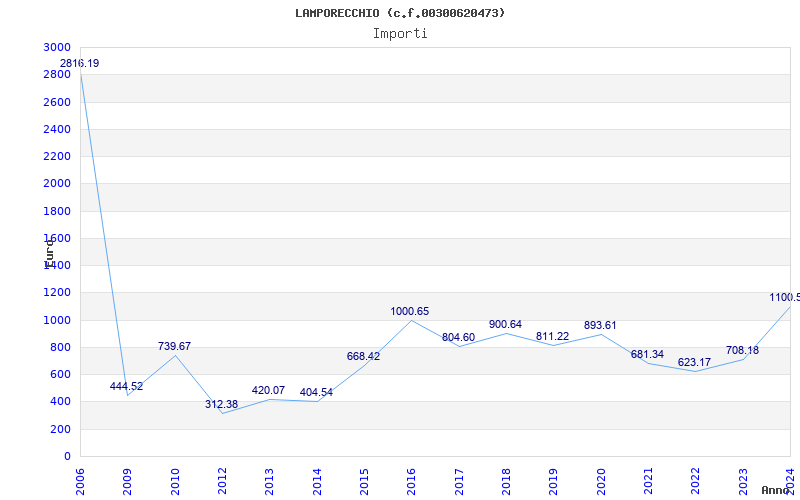Select y-axis tick 2600

[x=57, y=102]
